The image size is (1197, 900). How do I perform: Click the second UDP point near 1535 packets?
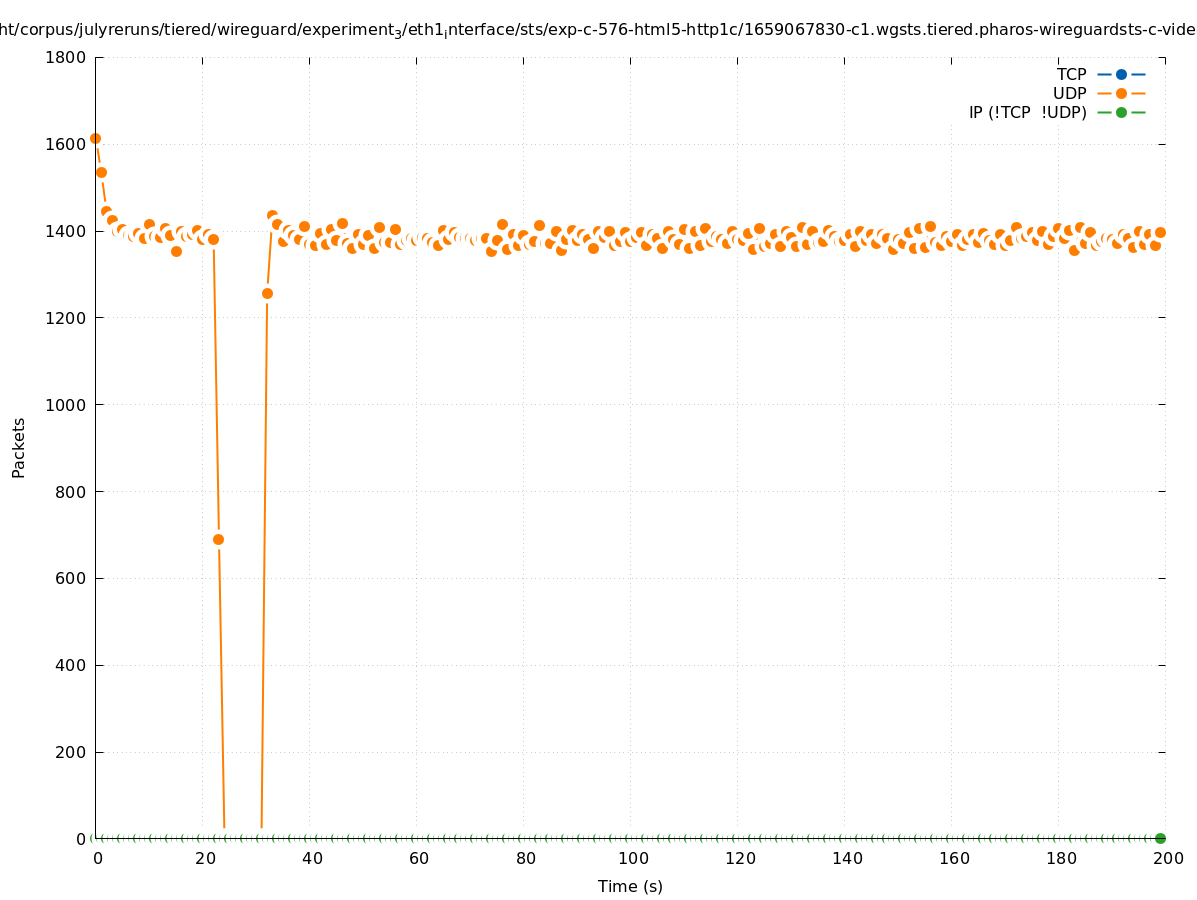[101, 172]
